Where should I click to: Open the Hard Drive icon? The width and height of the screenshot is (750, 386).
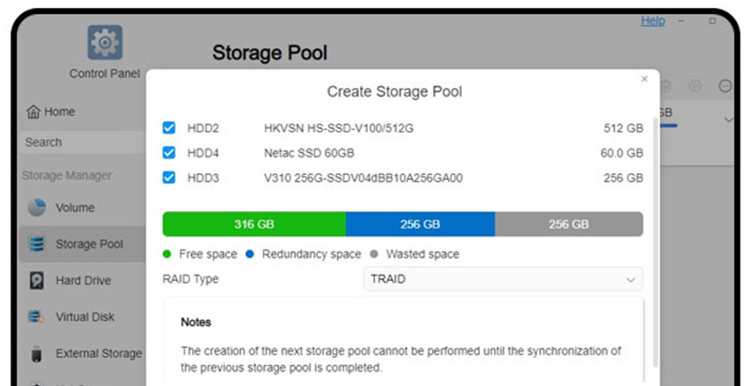(37, 280)
